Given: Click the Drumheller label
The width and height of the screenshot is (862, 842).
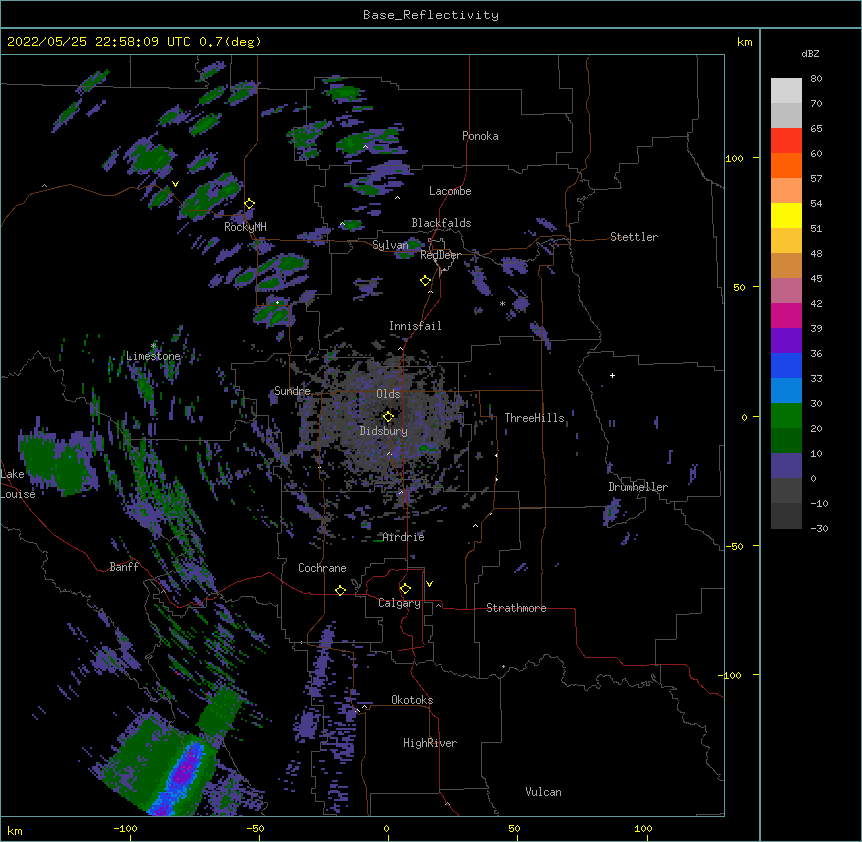Looking at the screenshot, I should pyautogui.click(x=638, y=487).
